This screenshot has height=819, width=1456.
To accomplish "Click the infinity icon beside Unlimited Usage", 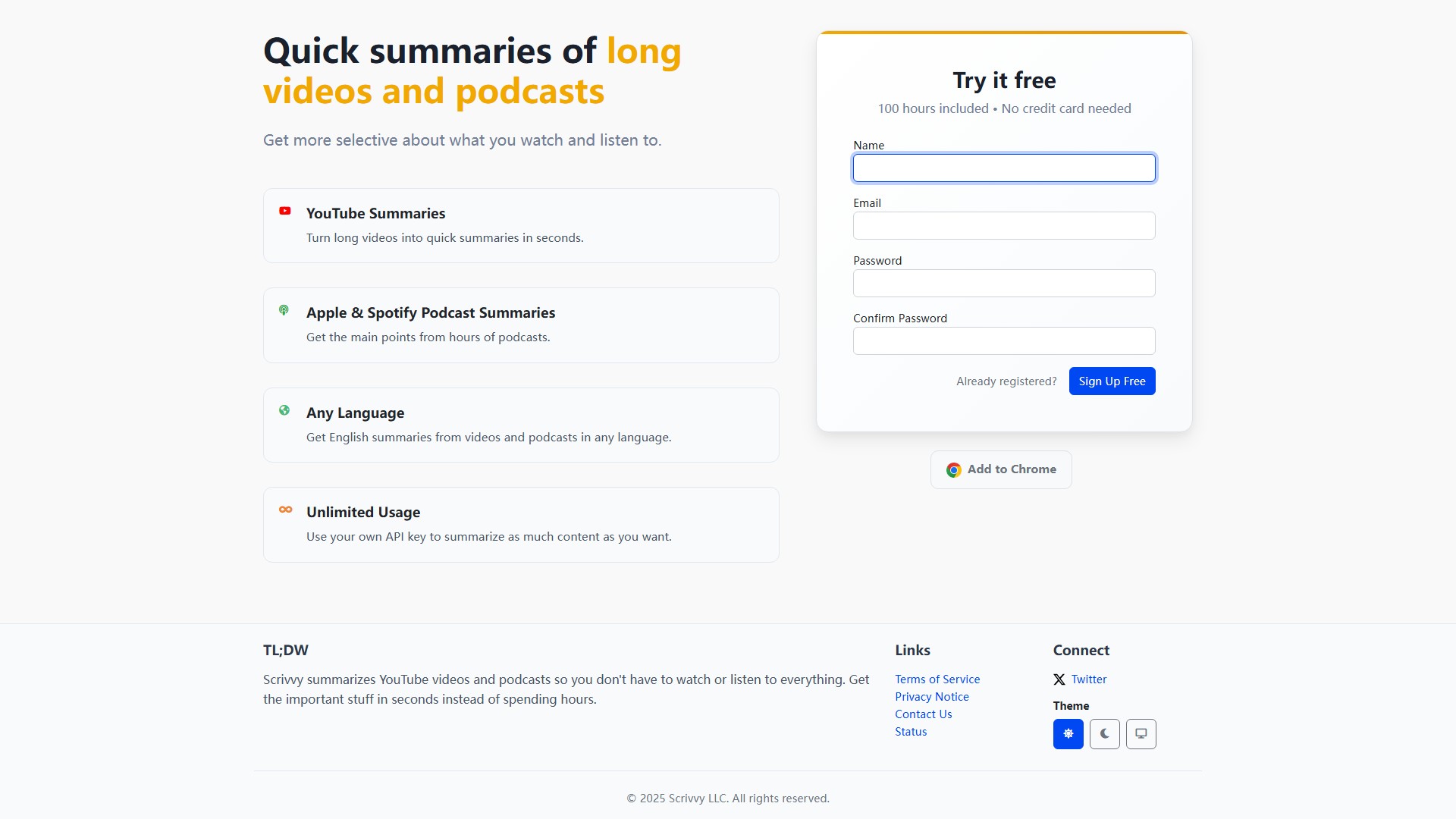I will pyautogui.click(x=285, y=510).
